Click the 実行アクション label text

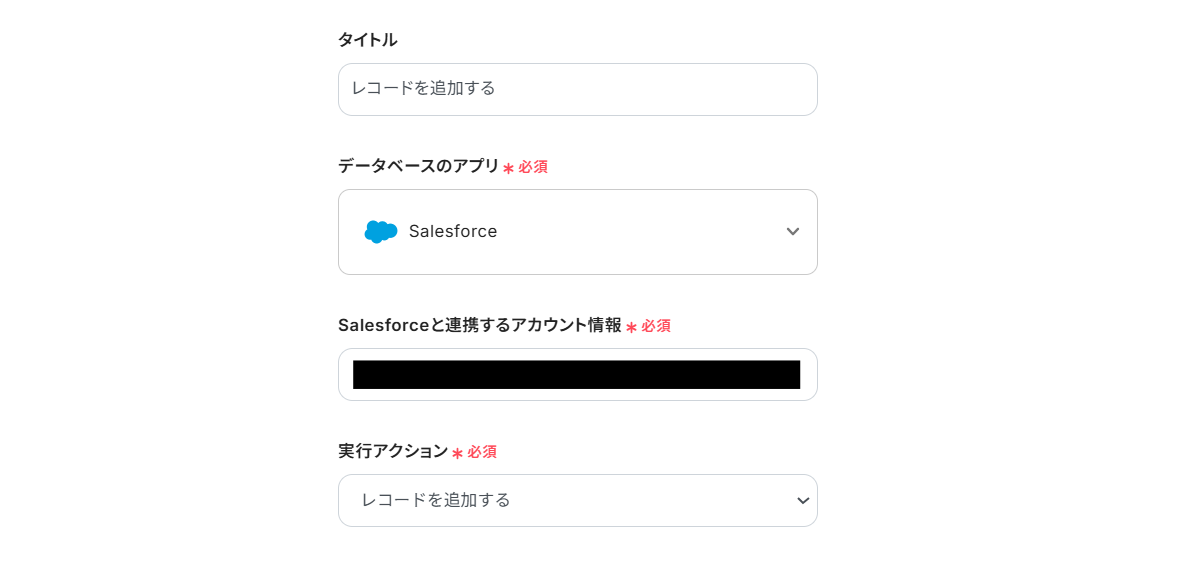393,451
